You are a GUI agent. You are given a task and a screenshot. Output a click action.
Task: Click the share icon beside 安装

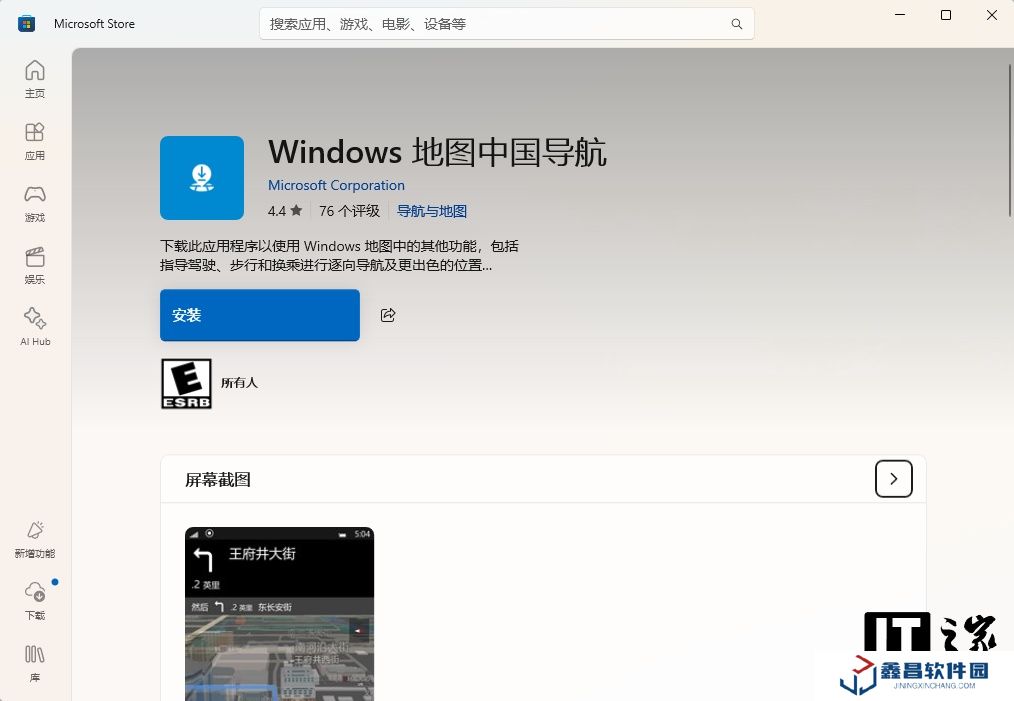(x=388, y=315)
